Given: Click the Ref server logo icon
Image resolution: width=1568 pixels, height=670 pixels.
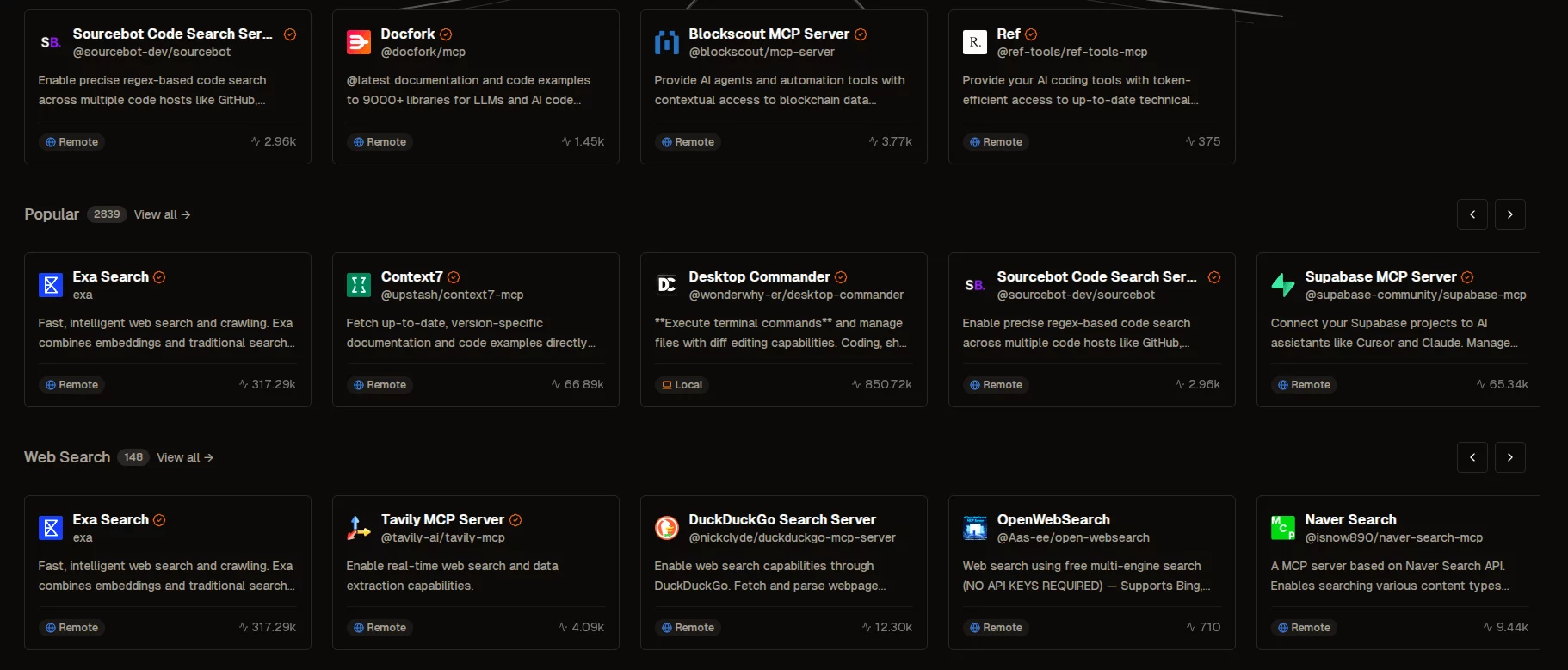Looking at the screenshot, I should tap(975, 42).
